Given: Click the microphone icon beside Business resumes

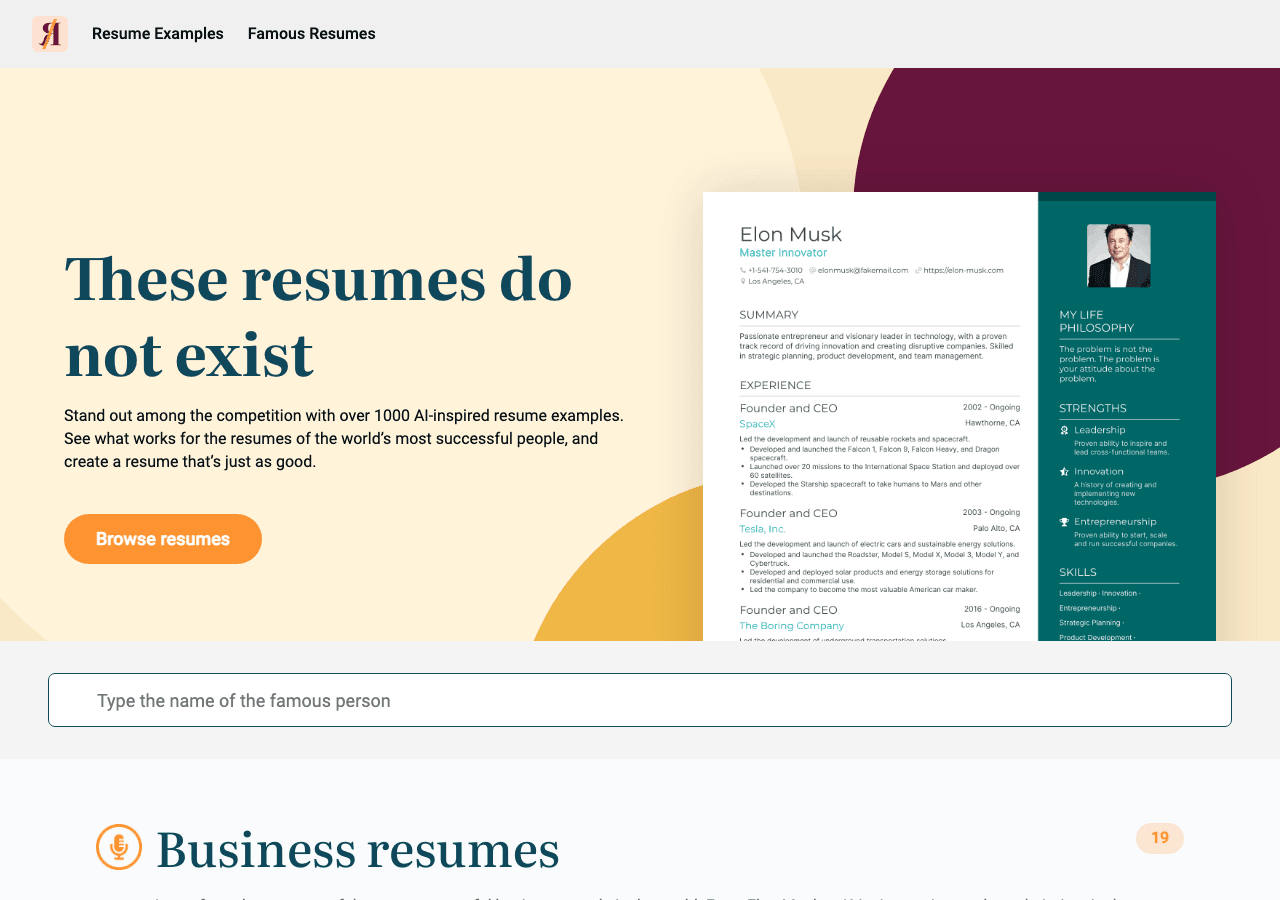Looking at the screenshot, I should pyautogui.click(x=119, y=847).
